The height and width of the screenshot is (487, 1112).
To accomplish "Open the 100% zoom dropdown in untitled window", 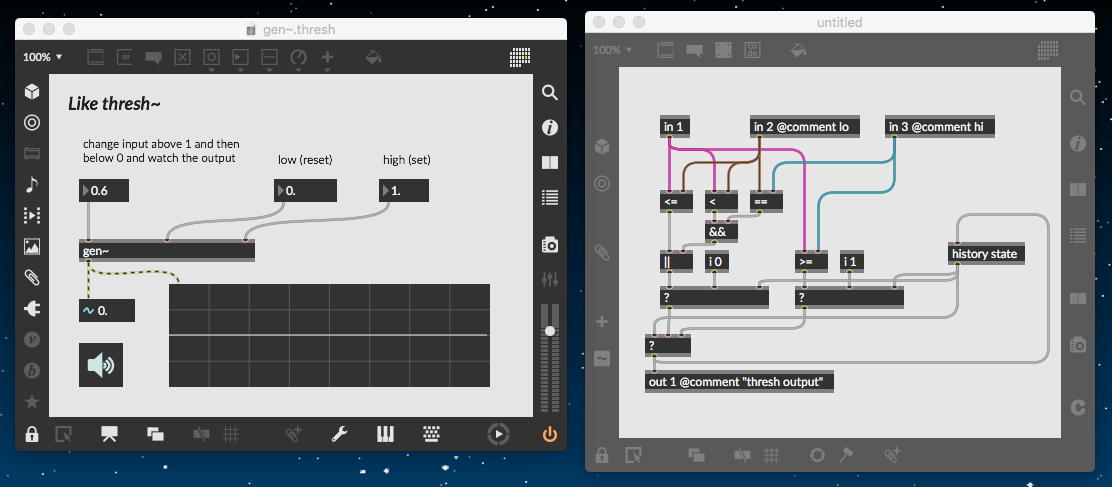I will tap(613, 50).
